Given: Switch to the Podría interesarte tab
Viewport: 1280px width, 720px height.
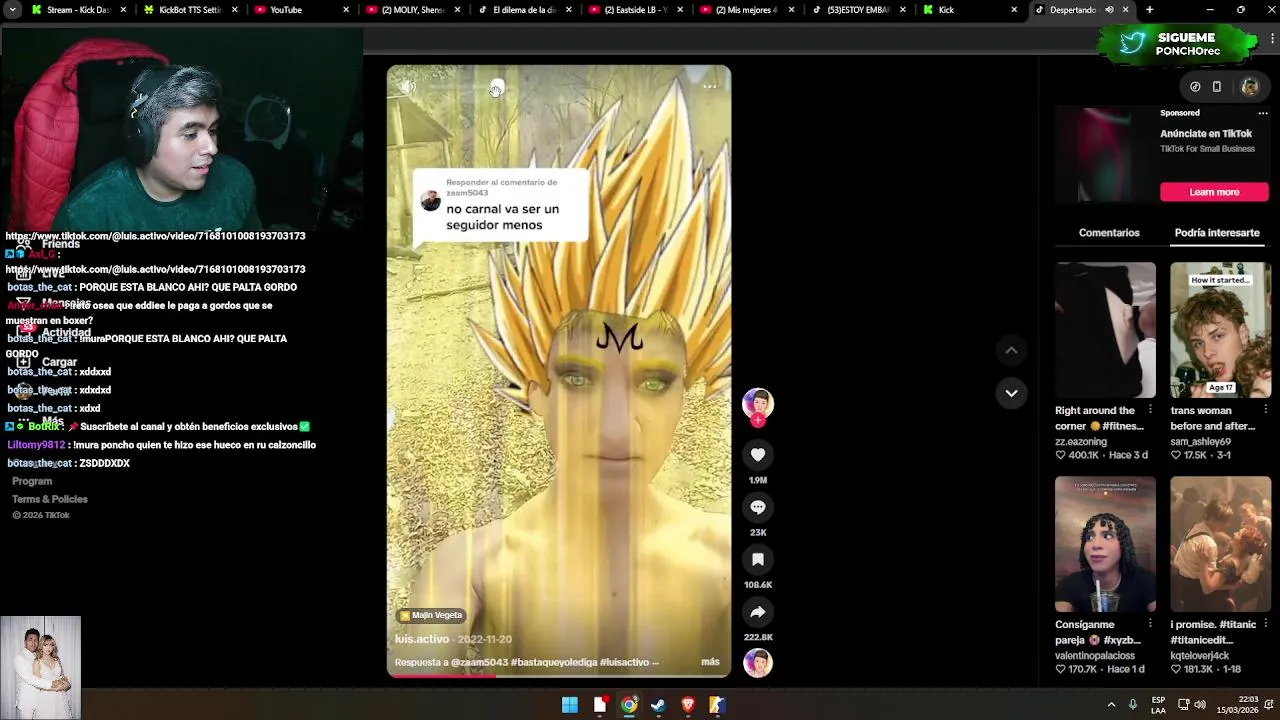Looking at the screenshot, I should click(x=1217, y=233).
